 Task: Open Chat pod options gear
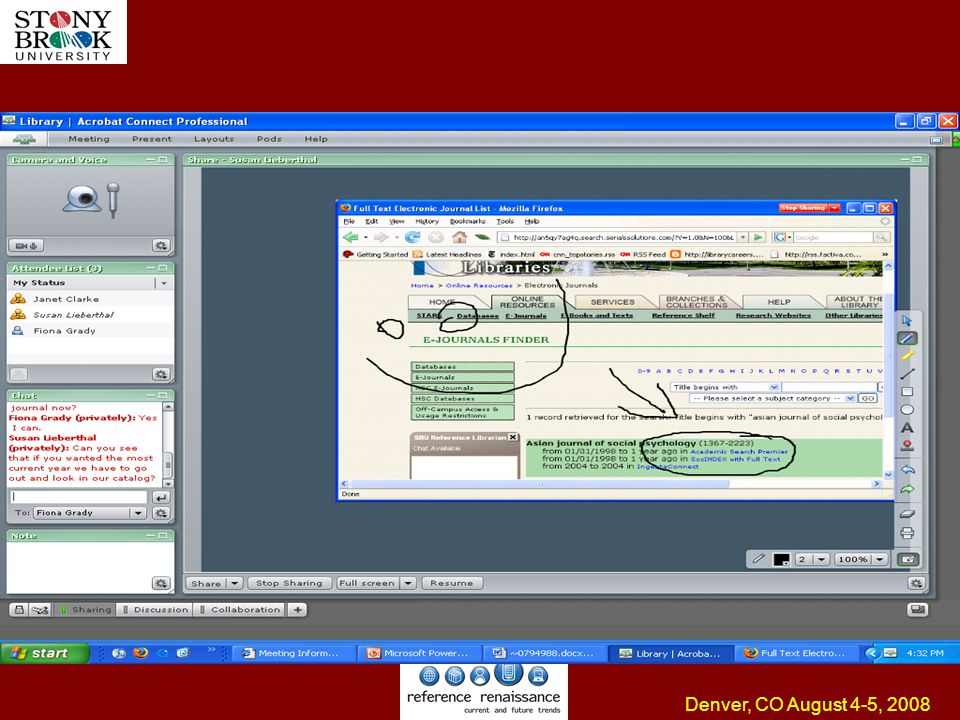(160, 513)
